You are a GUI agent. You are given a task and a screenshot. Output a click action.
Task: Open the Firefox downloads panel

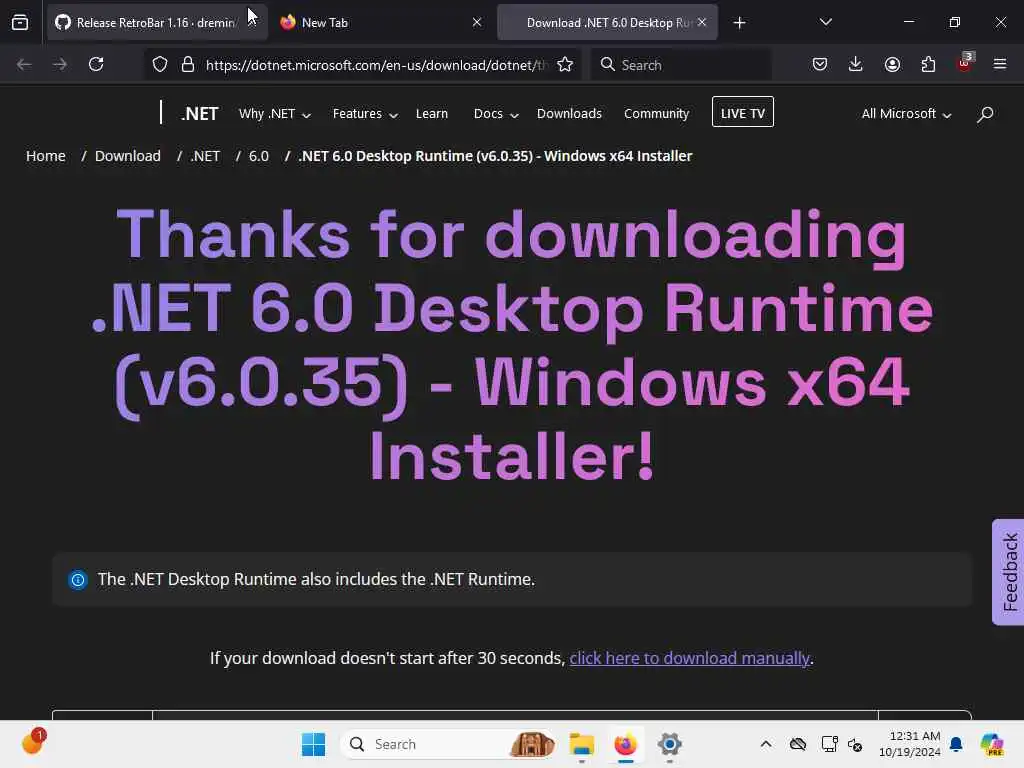click(856, 65)
